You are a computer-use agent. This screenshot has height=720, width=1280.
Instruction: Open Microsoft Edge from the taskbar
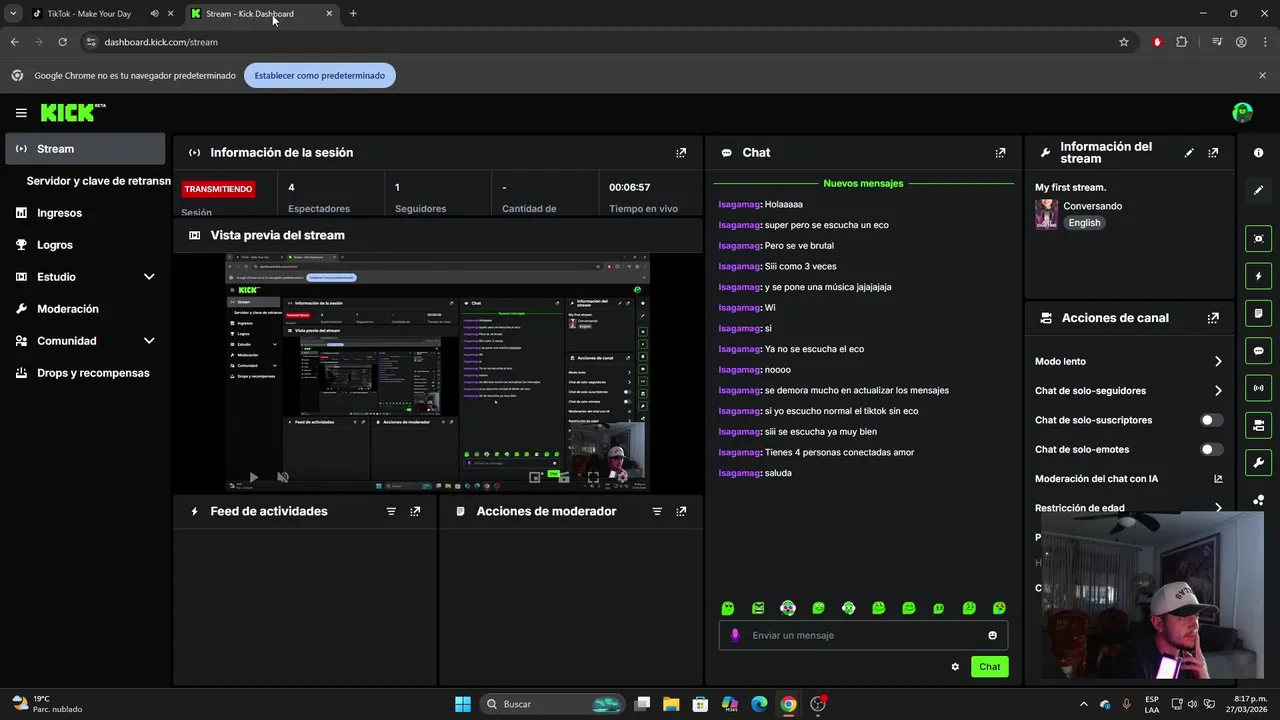click(759, 704)
